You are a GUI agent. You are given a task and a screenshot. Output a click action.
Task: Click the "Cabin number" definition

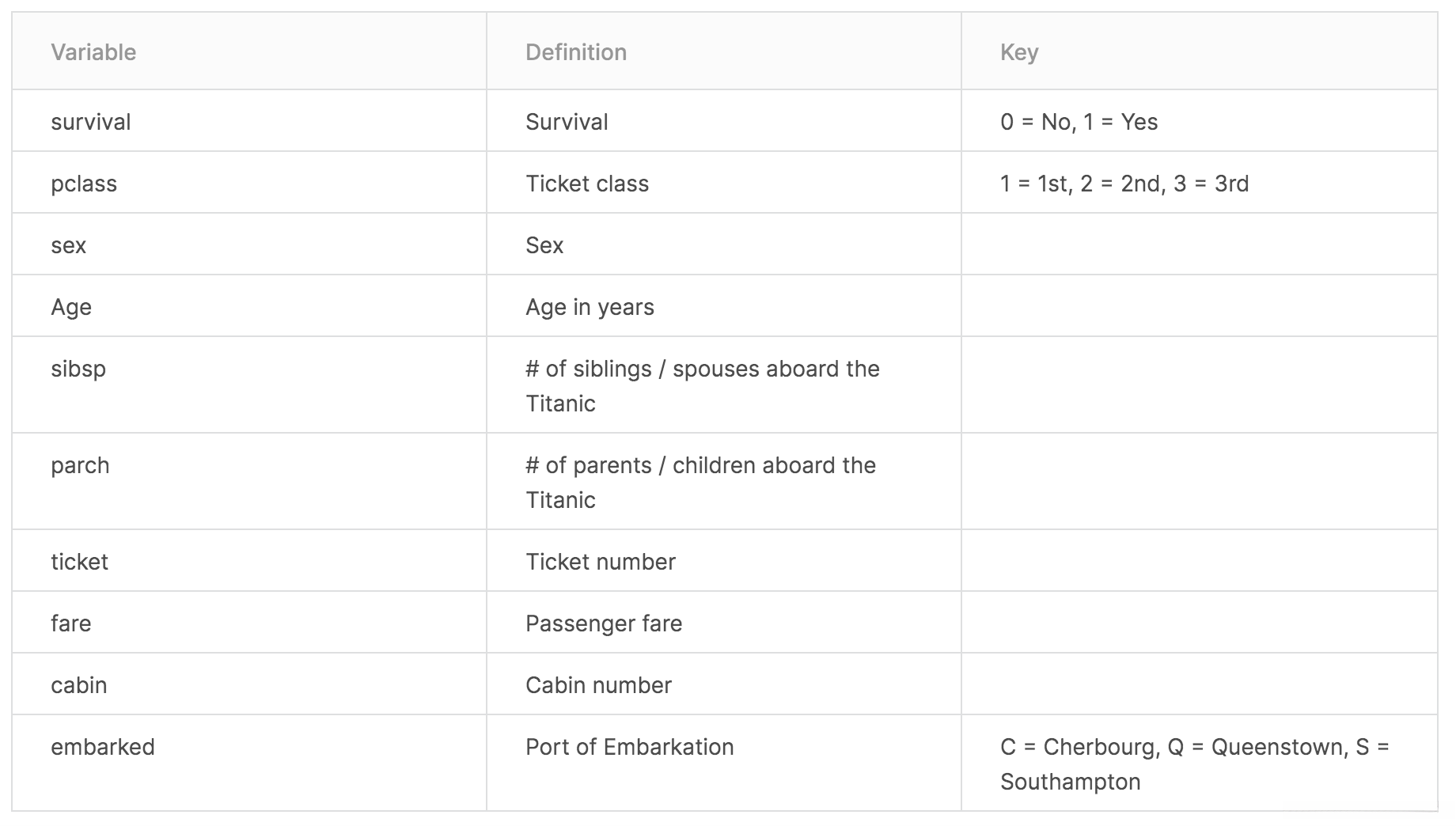(598, 685)
